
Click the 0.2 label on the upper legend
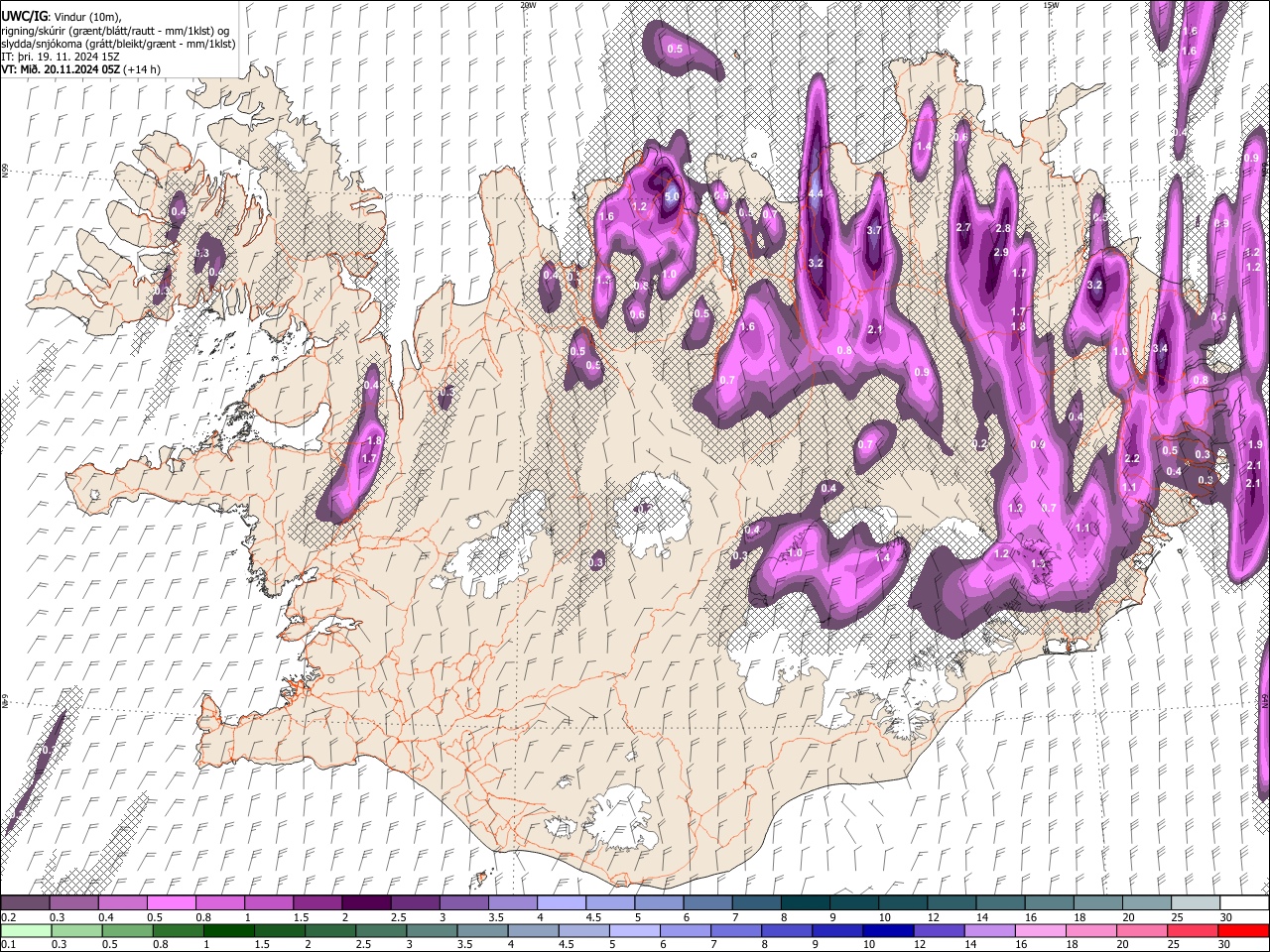pyautogui.click(x=8, y=917)
